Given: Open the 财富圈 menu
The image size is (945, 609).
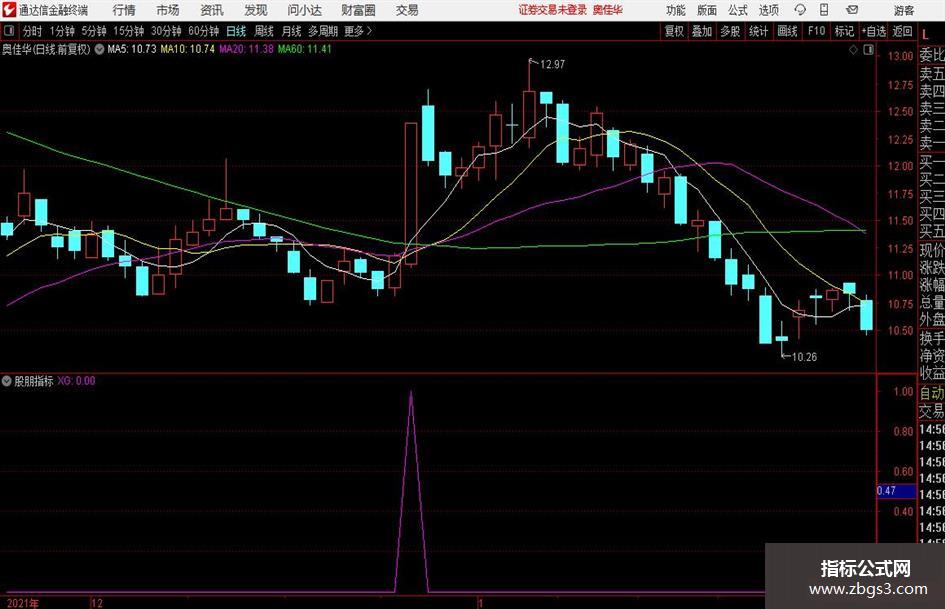Looking at the screenshot, I should [x=358, y=10].
